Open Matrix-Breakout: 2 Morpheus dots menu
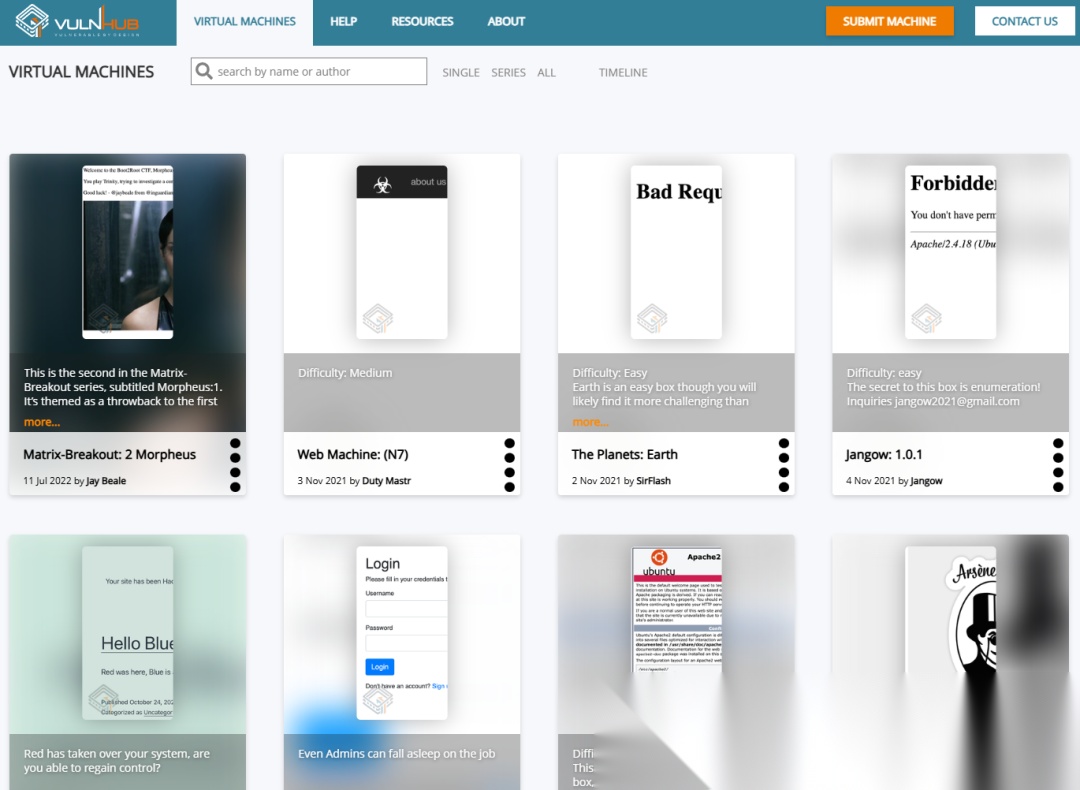Image resolution: width=1080 pixels, height=790 pixels. click(235, 465)
